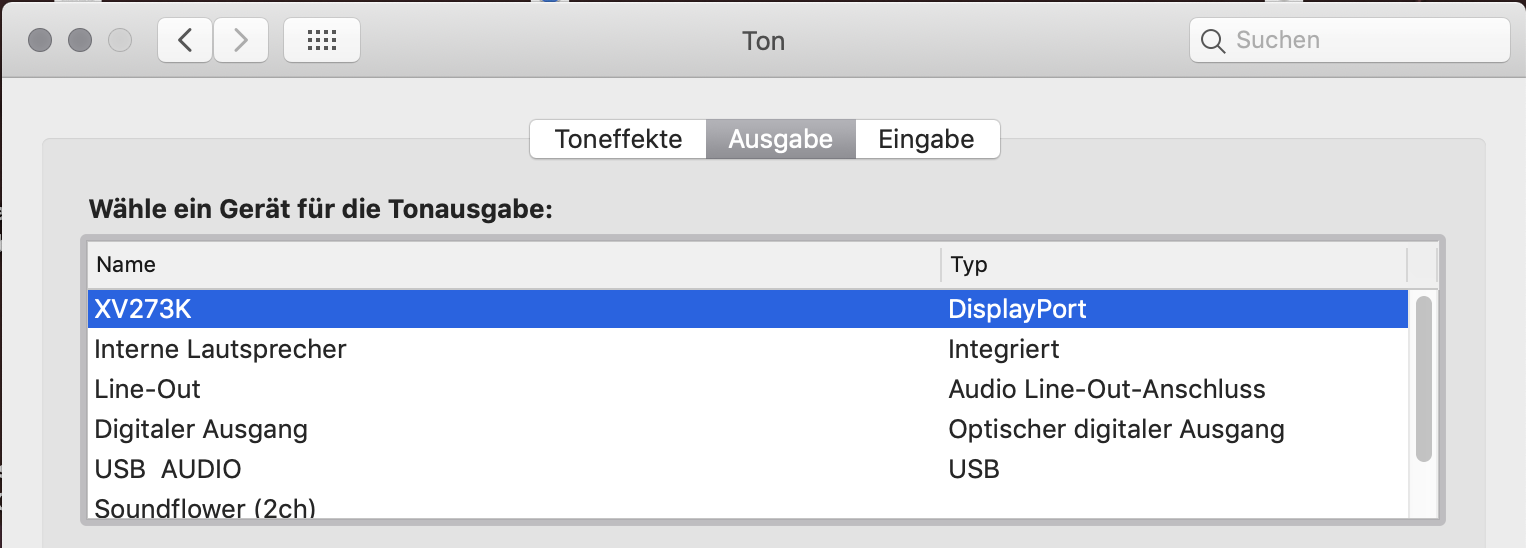1526x548 pixels.
Task: Open the Eingabe tab
Action: [x=927, y=139]
